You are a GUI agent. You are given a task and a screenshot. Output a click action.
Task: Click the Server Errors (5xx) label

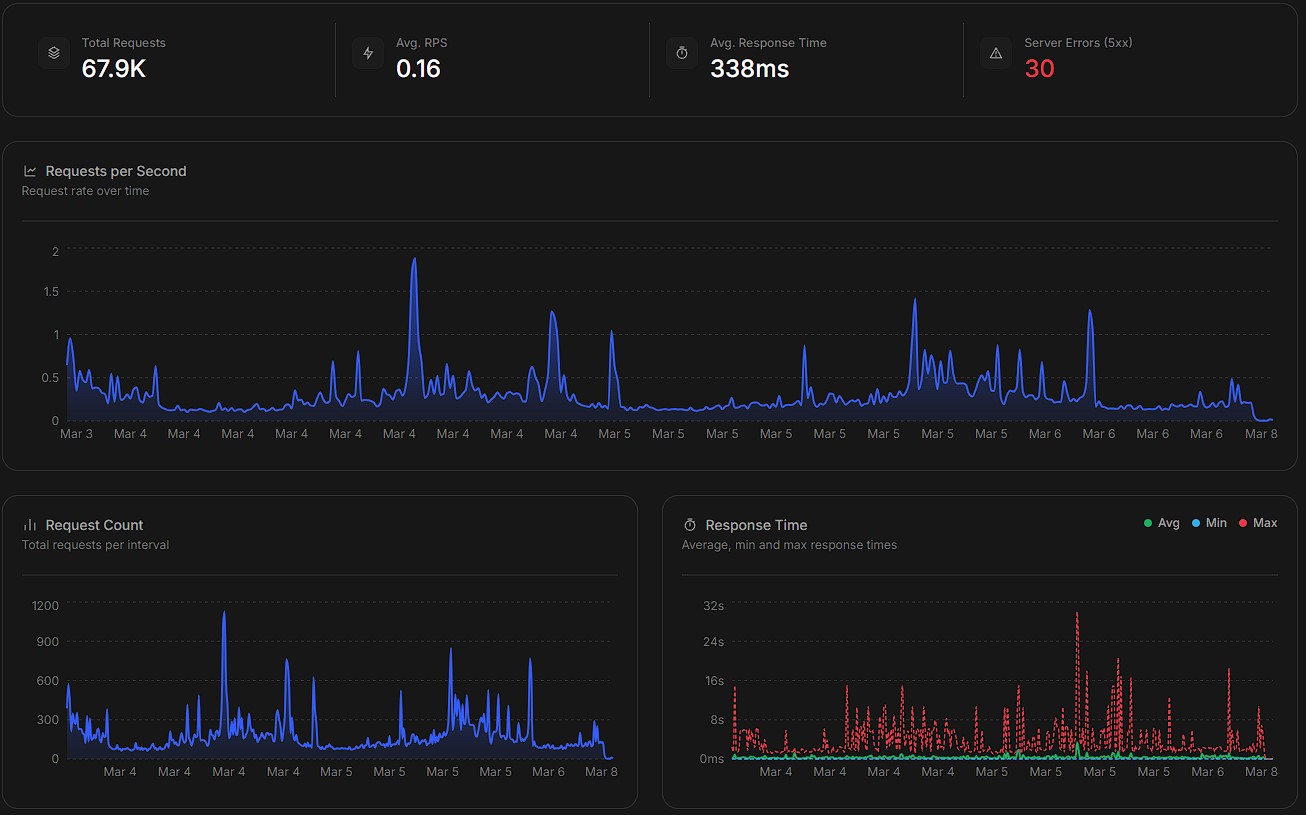(x=1078, y=43)
